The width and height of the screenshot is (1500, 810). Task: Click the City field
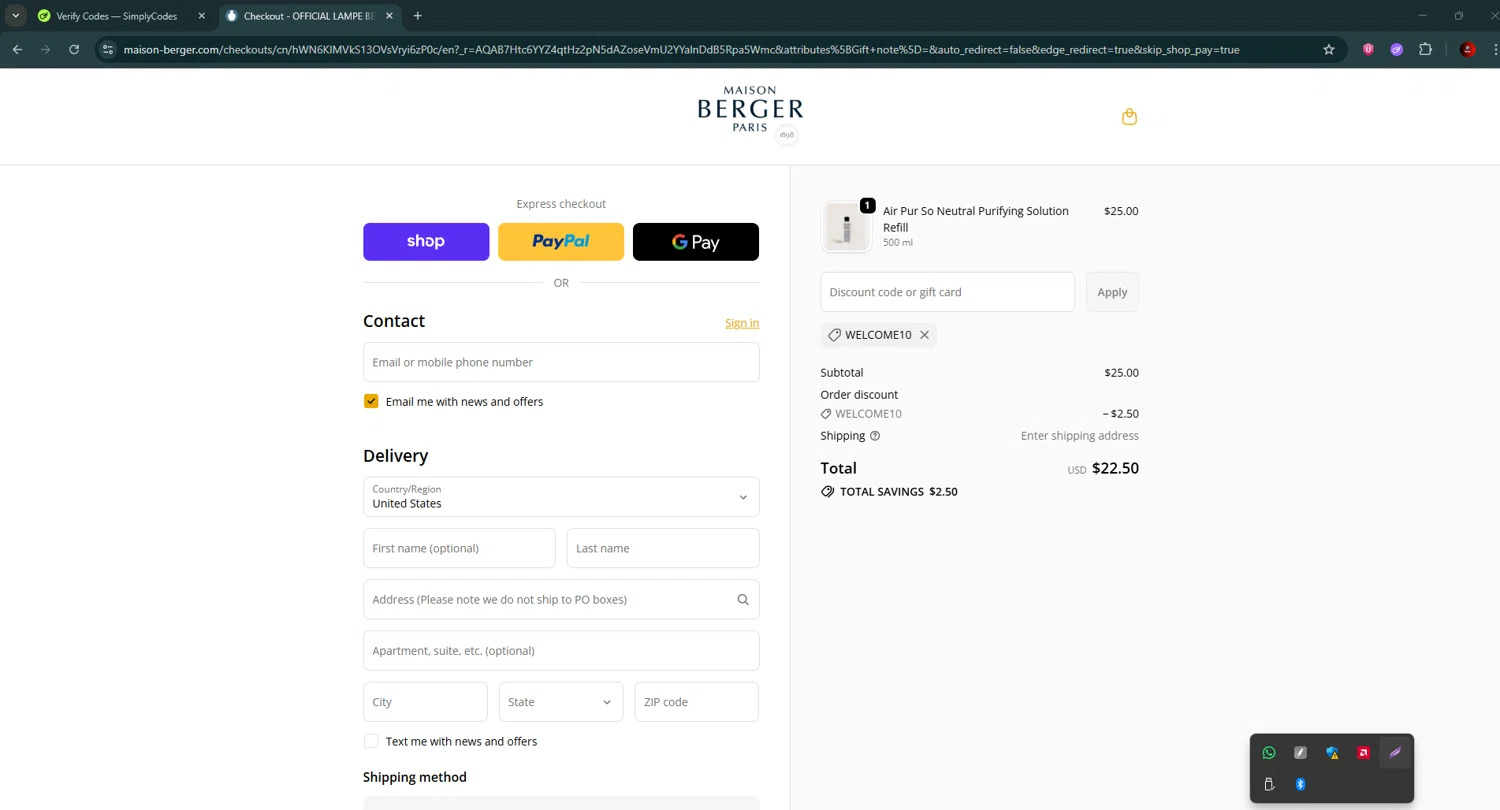click(x=425, y=702)
